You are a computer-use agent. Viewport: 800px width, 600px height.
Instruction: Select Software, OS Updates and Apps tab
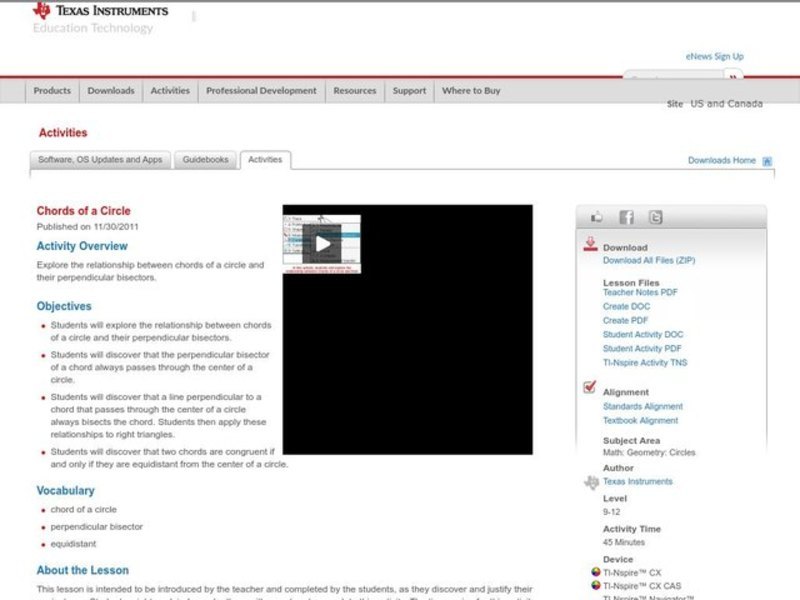(x=100, y=160)
